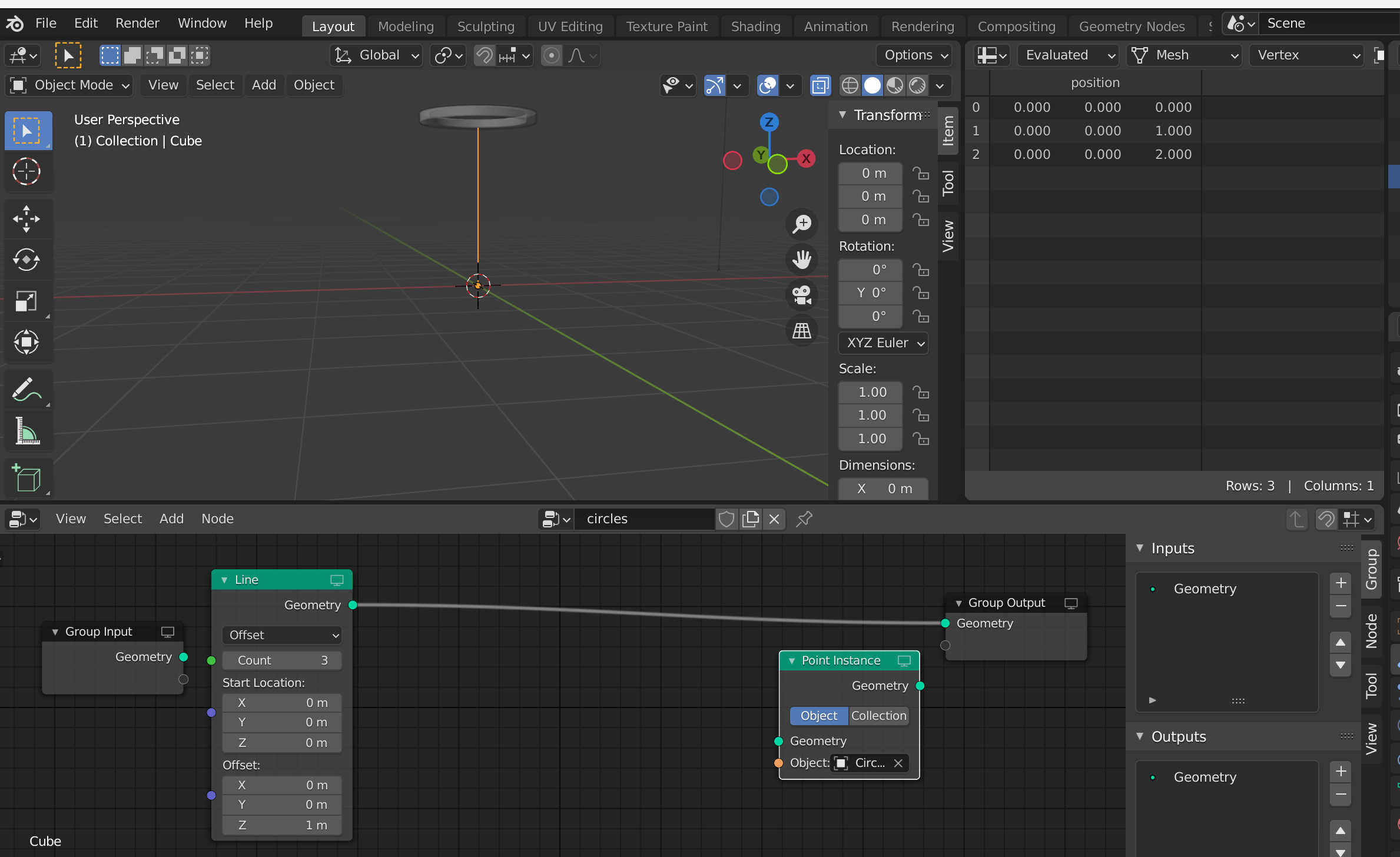1400x857 pixels.
Task: Clear the Circle object in Point Instance
Action: [x=898, y=763]
